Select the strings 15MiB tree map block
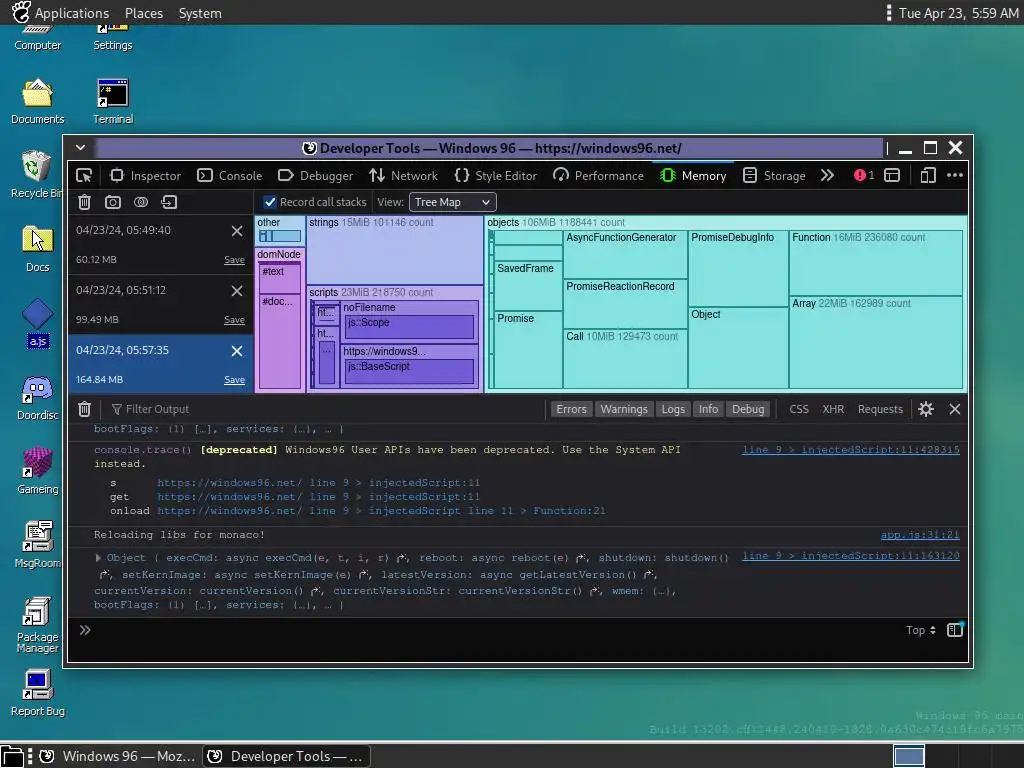The width and height of the screenshot is (1024, 768). click(x=395, y=250)
